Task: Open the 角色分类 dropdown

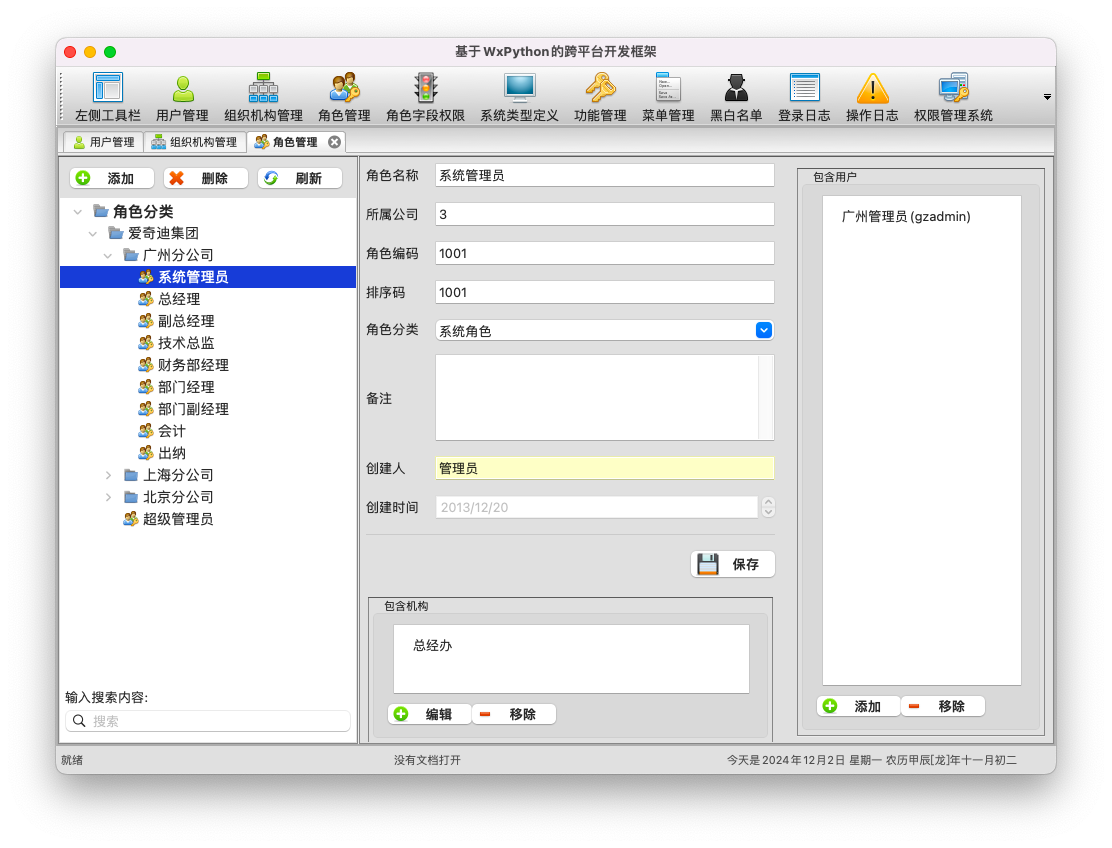Action: coord(764,330)
